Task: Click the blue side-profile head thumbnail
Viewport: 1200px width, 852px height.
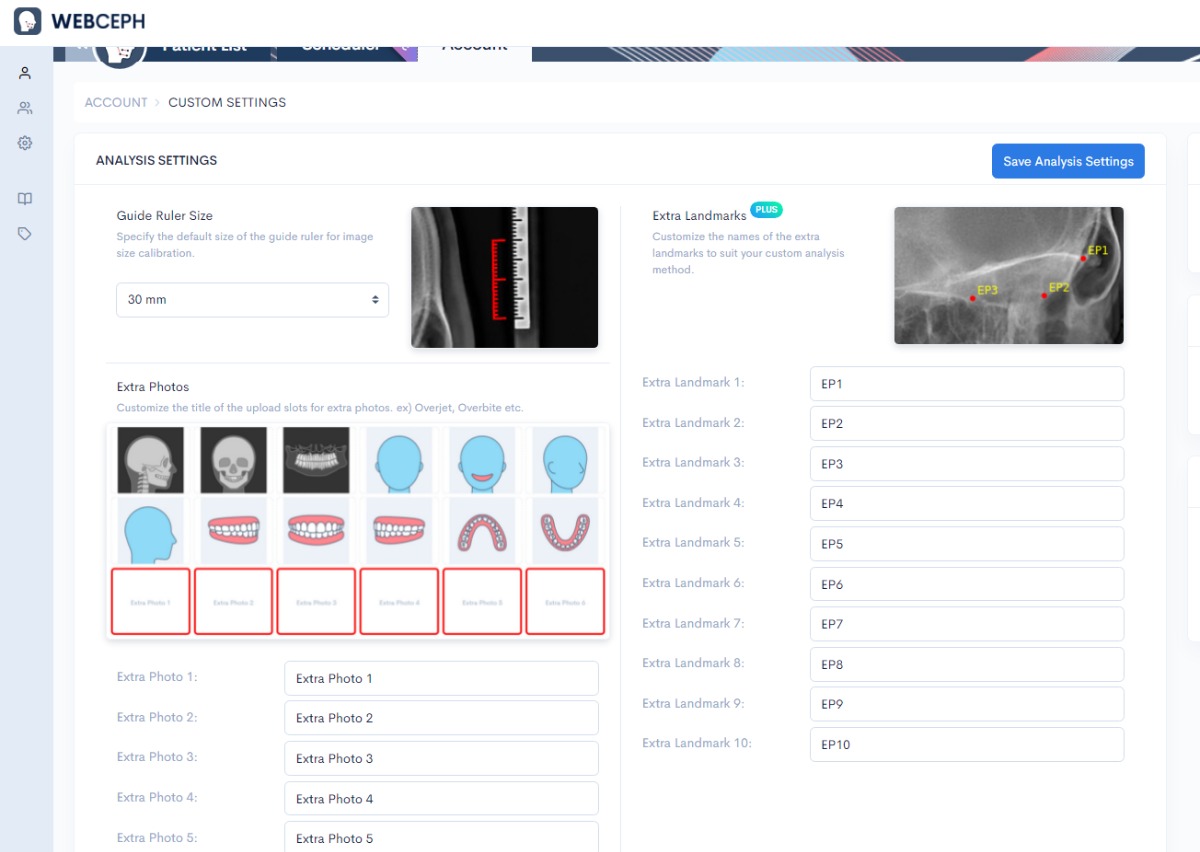Action: coord(150,531)
